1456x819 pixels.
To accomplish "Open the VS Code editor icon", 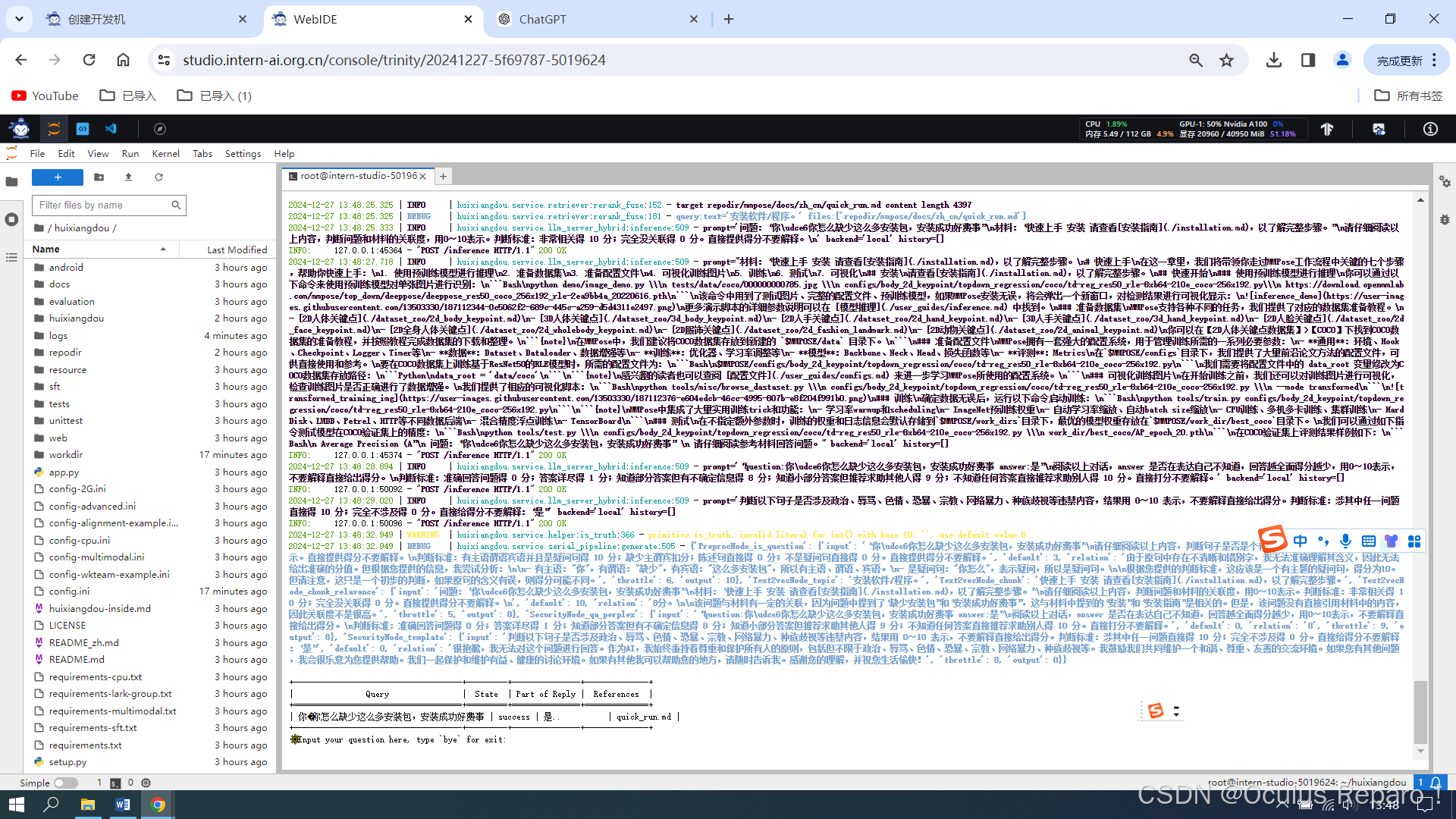I will [111, 129].
